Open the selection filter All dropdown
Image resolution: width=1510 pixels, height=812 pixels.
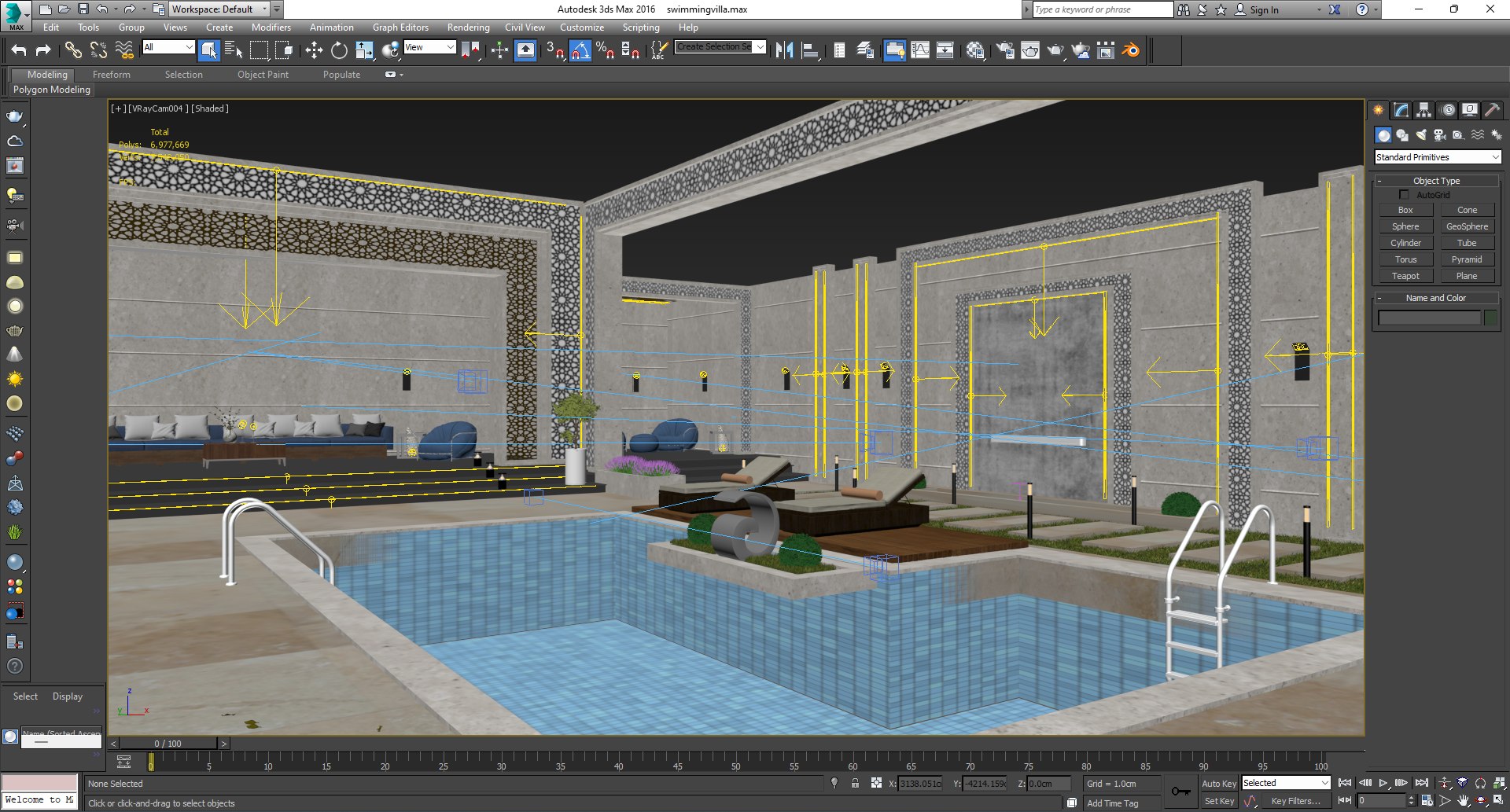168,47
